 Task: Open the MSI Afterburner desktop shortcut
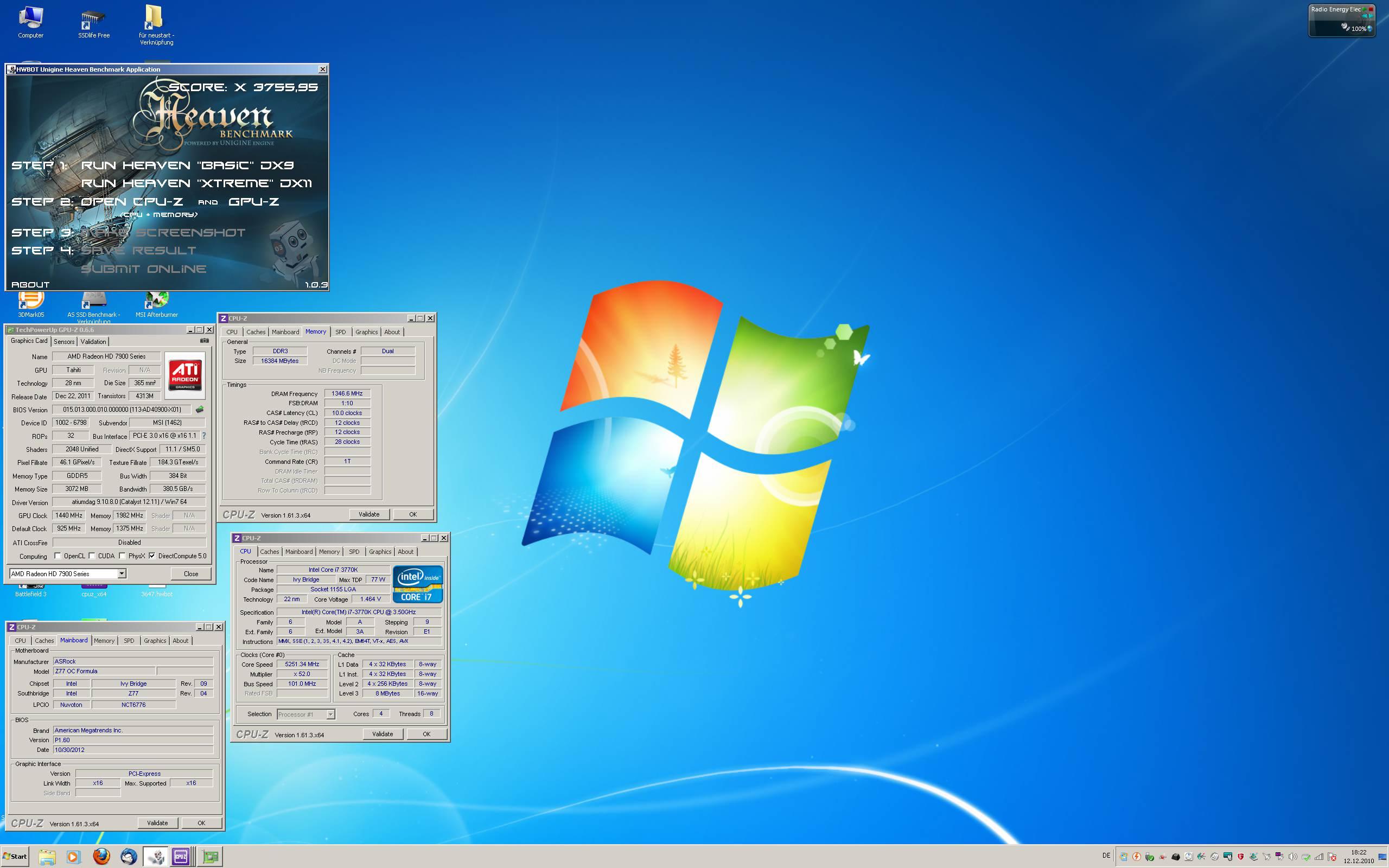(x=157, y=305)
